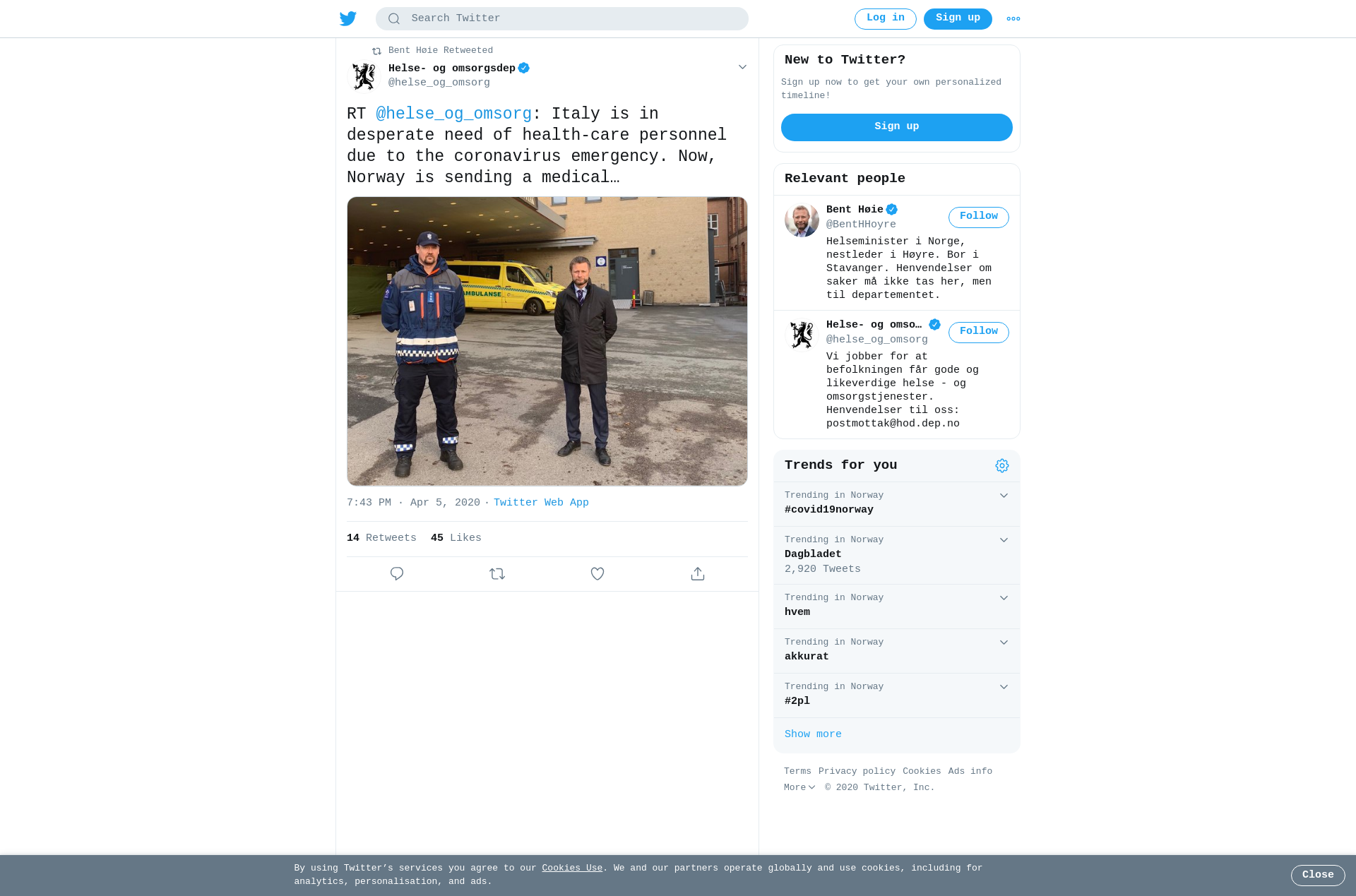Expand options for the #covid19norway trend

(x=1004, y=496)
